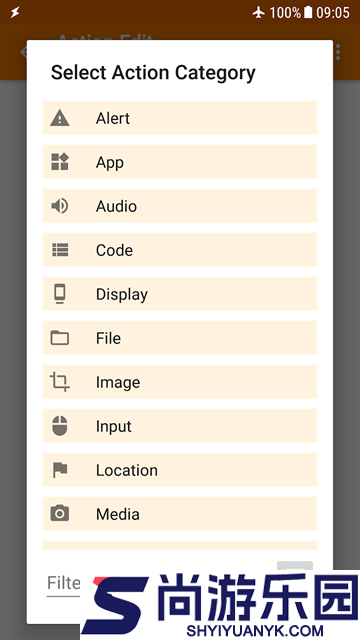Image resolution: width=360 pixels, height=640 pixels.
Task: Tap the File folder icon
Action: (x=60, y=338)
